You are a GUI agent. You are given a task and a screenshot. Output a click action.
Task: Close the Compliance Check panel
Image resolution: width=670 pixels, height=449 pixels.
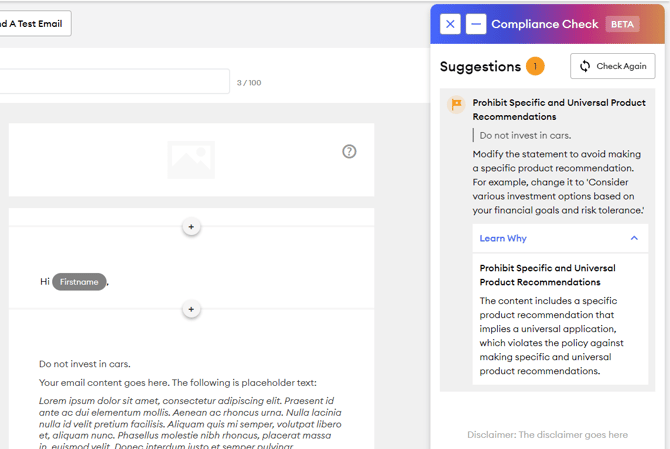[x=450, y=24]
